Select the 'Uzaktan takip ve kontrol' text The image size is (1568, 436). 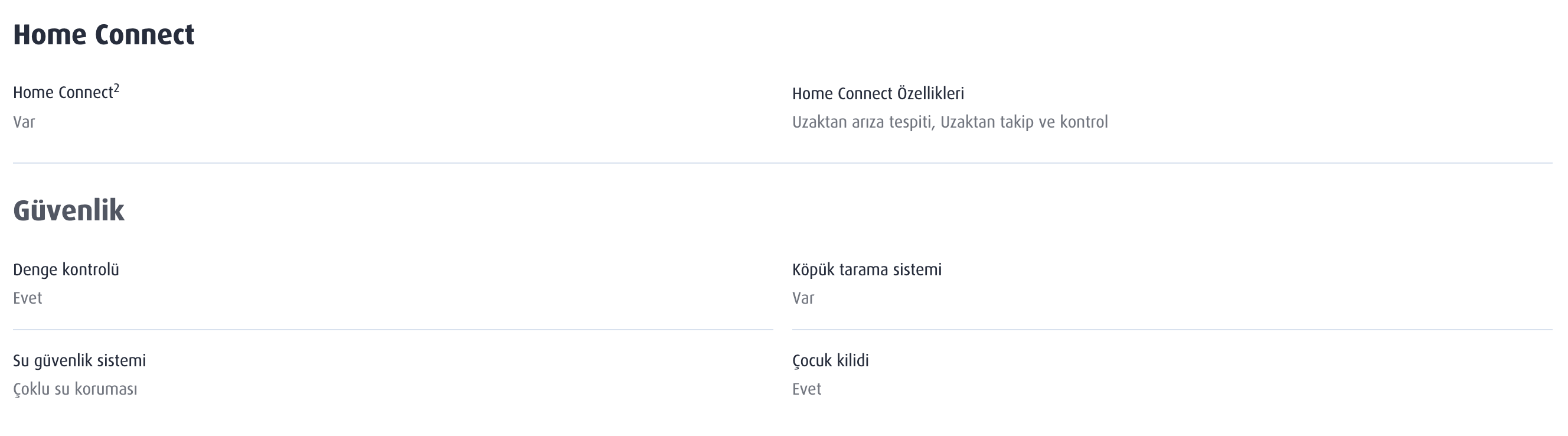coord(1024,122)
